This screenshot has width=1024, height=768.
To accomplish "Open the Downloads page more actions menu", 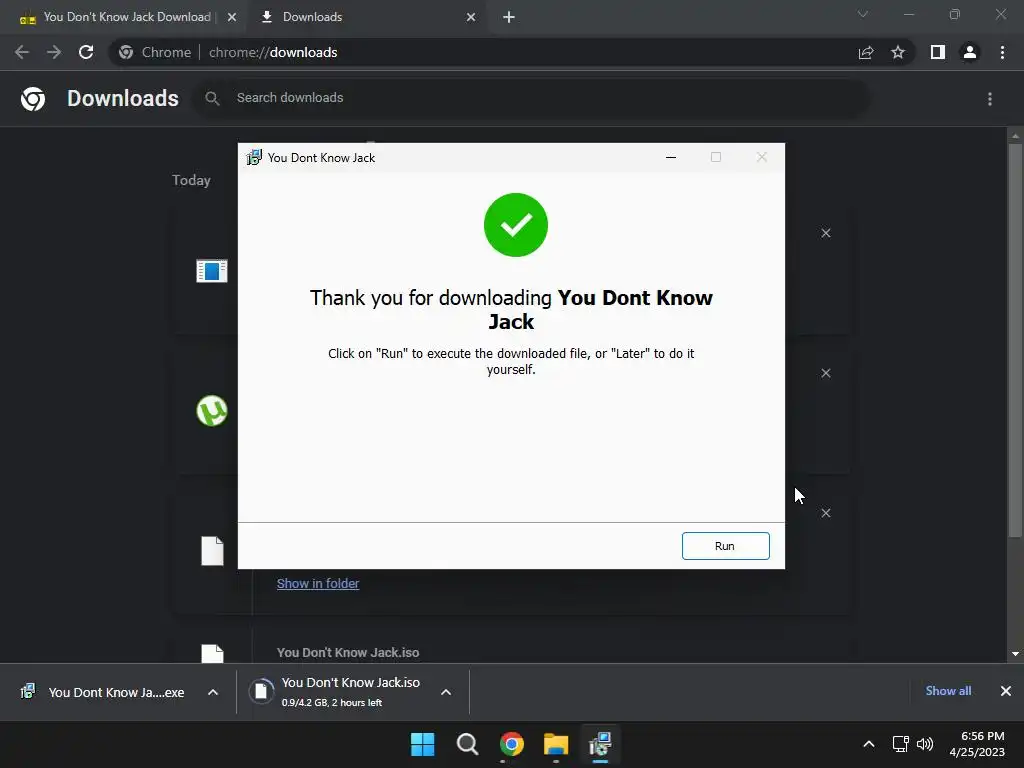I will click(990, 99).
